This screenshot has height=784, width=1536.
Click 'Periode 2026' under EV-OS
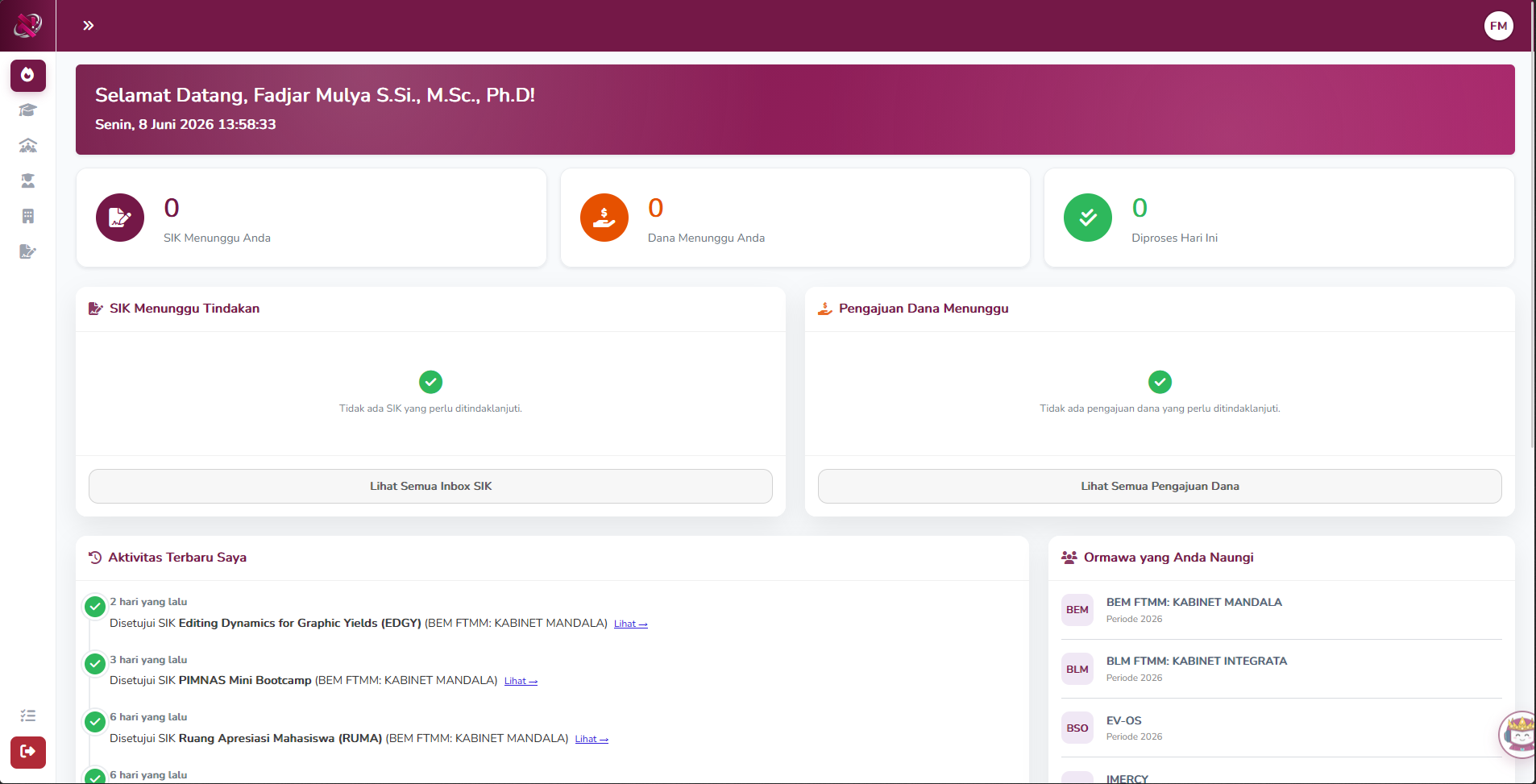[x=1134, y=736]
